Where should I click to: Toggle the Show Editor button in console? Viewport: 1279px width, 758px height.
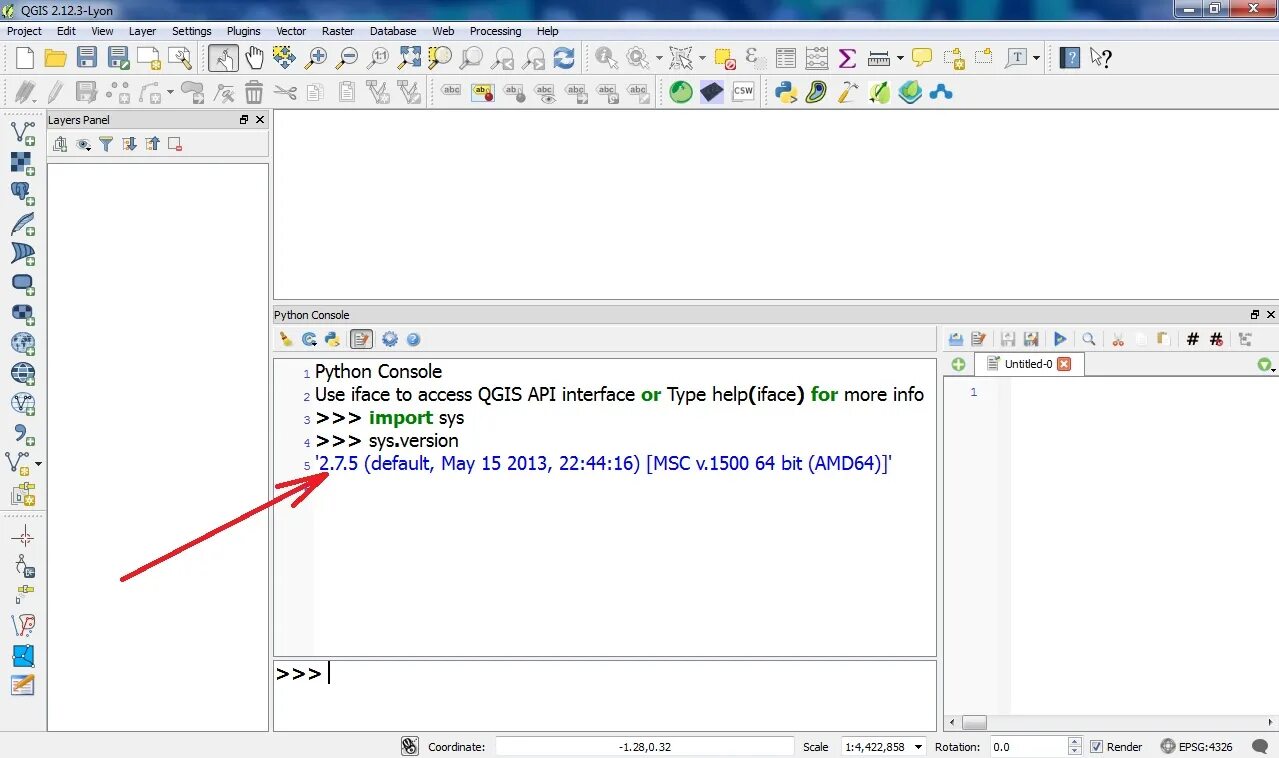[361, 339]
